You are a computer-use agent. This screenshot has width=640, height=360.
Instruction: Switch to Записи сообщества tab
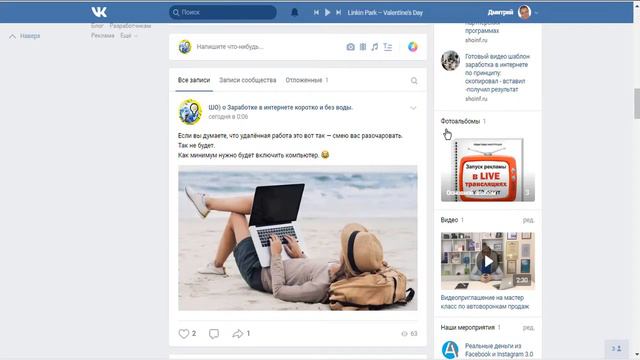[x=247, y=80]
